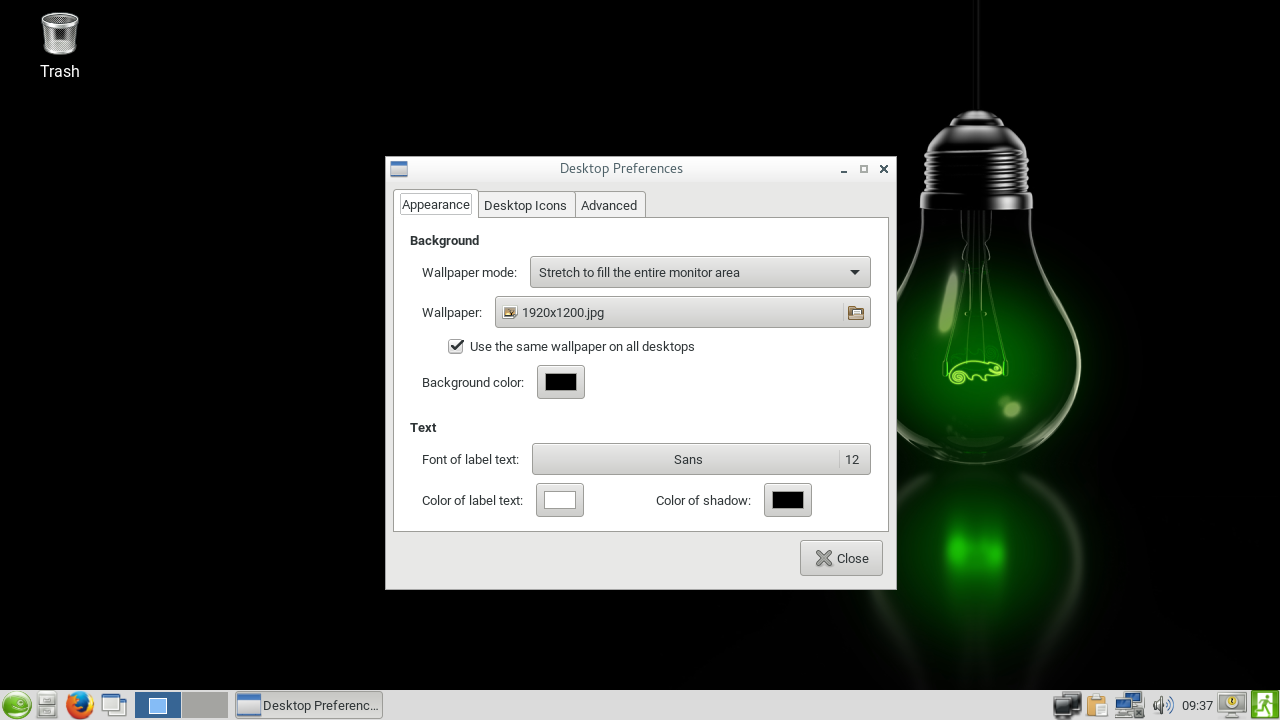Switch to the second virtual desktop
Viewport: 1280px width, 720px height.
pyautogui.click(x=204, y=705)
